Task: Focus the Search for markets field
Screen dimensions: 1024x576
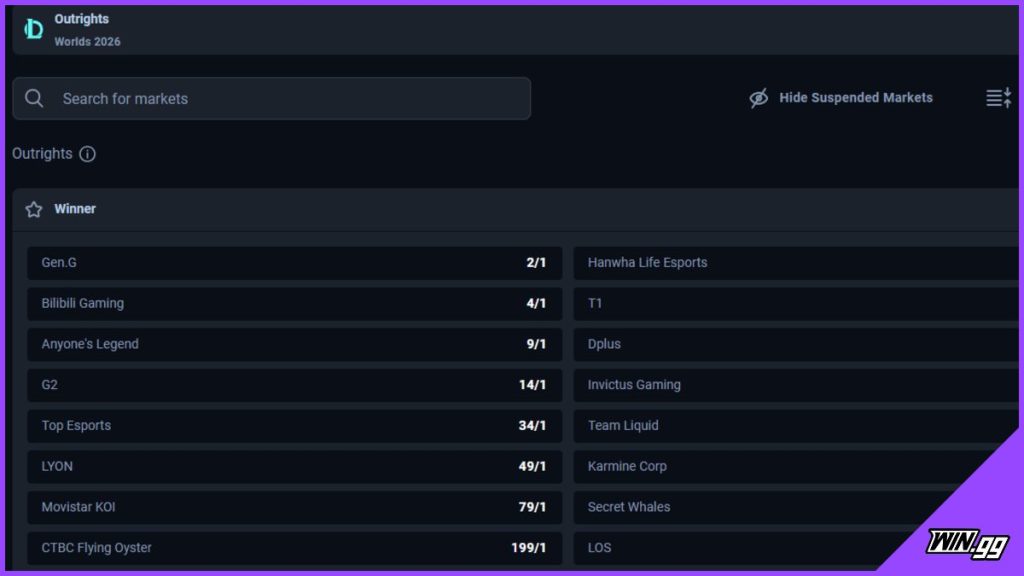Action: pos(272,99)
